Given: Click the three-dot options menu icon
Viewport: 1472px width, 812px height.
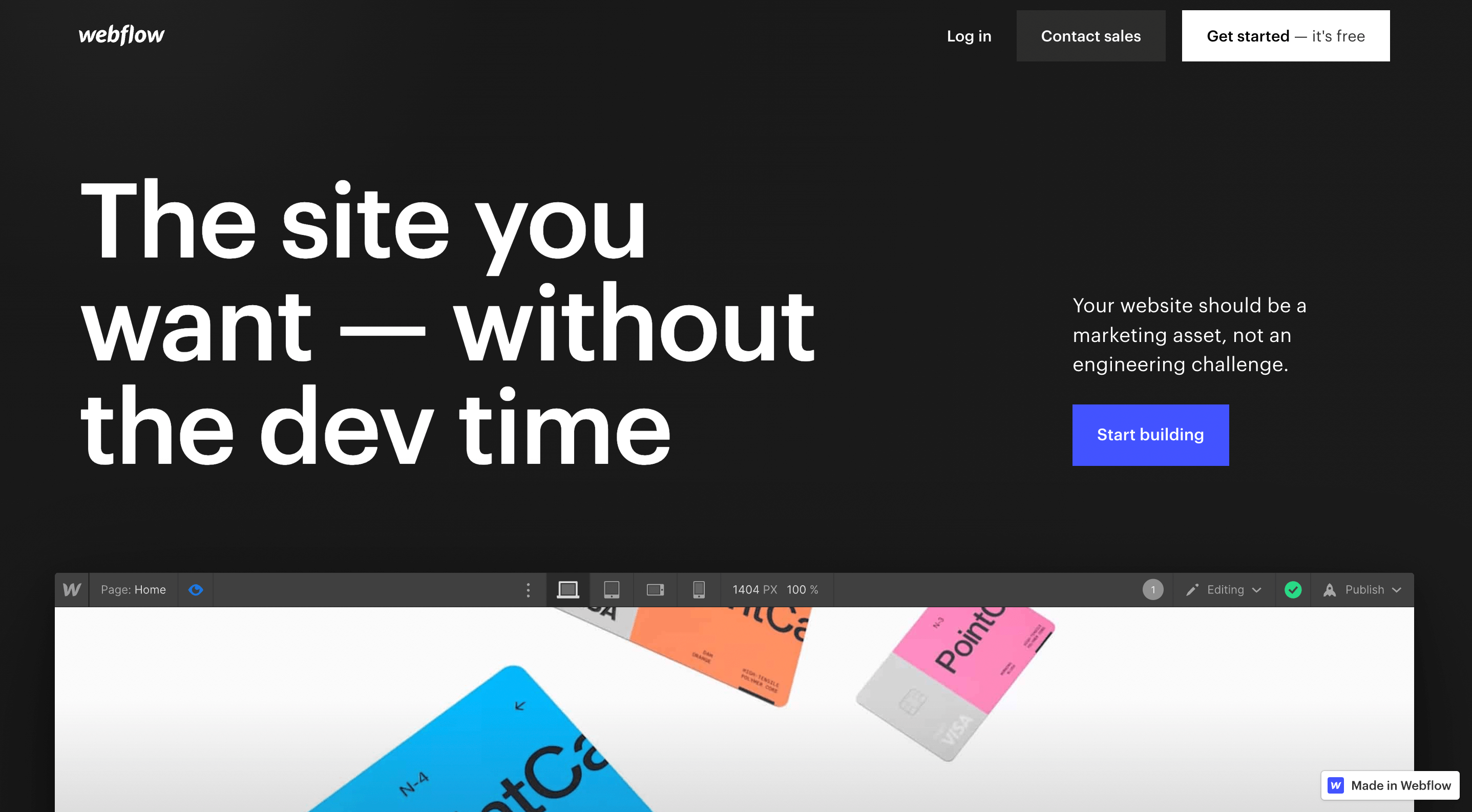Looking at the screenshot, I should 528,590.
